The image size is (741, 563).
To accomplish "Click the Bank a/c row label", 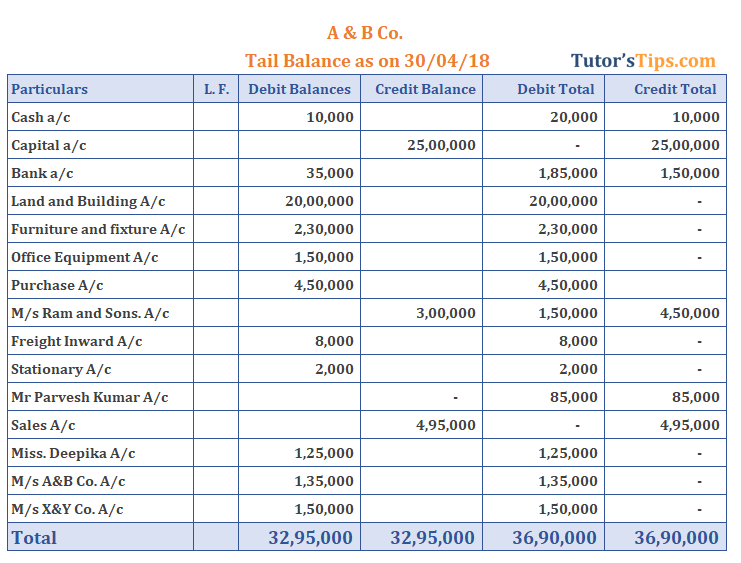I will (x=42, y=173).
